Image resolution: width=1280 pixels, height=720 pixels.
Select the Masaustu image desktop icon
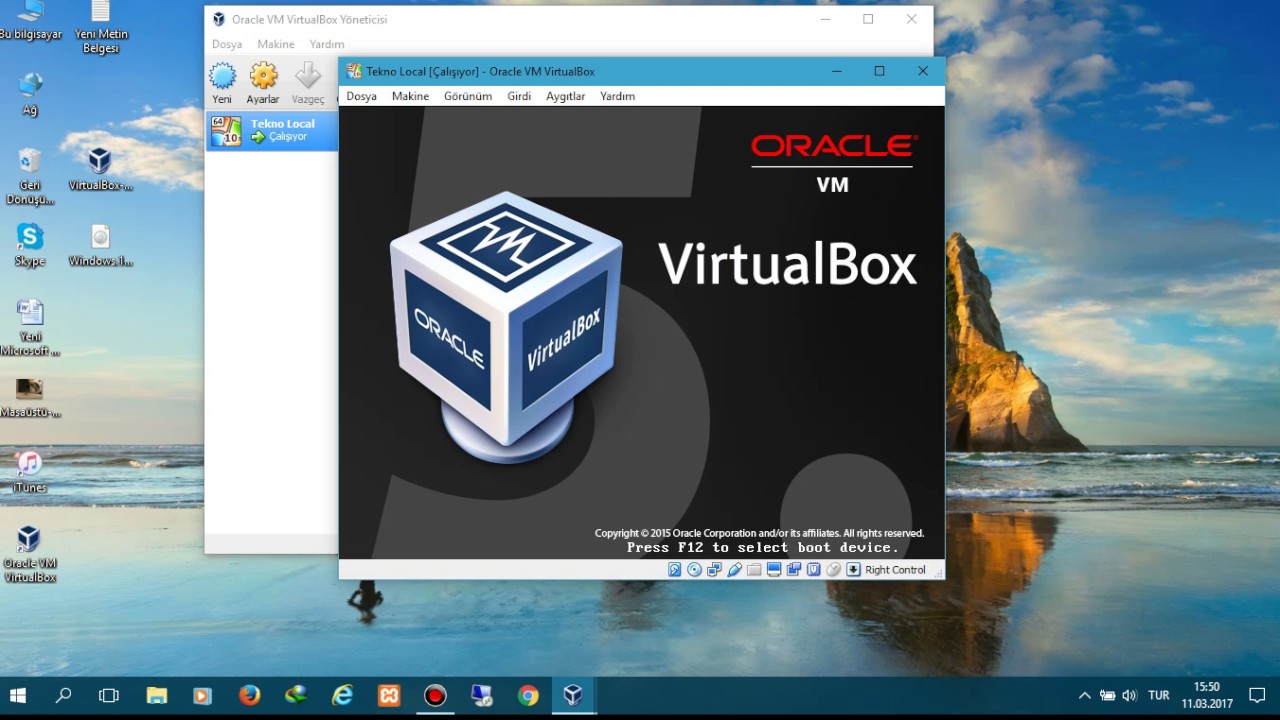pyautogui.click(x=30, y=397)
